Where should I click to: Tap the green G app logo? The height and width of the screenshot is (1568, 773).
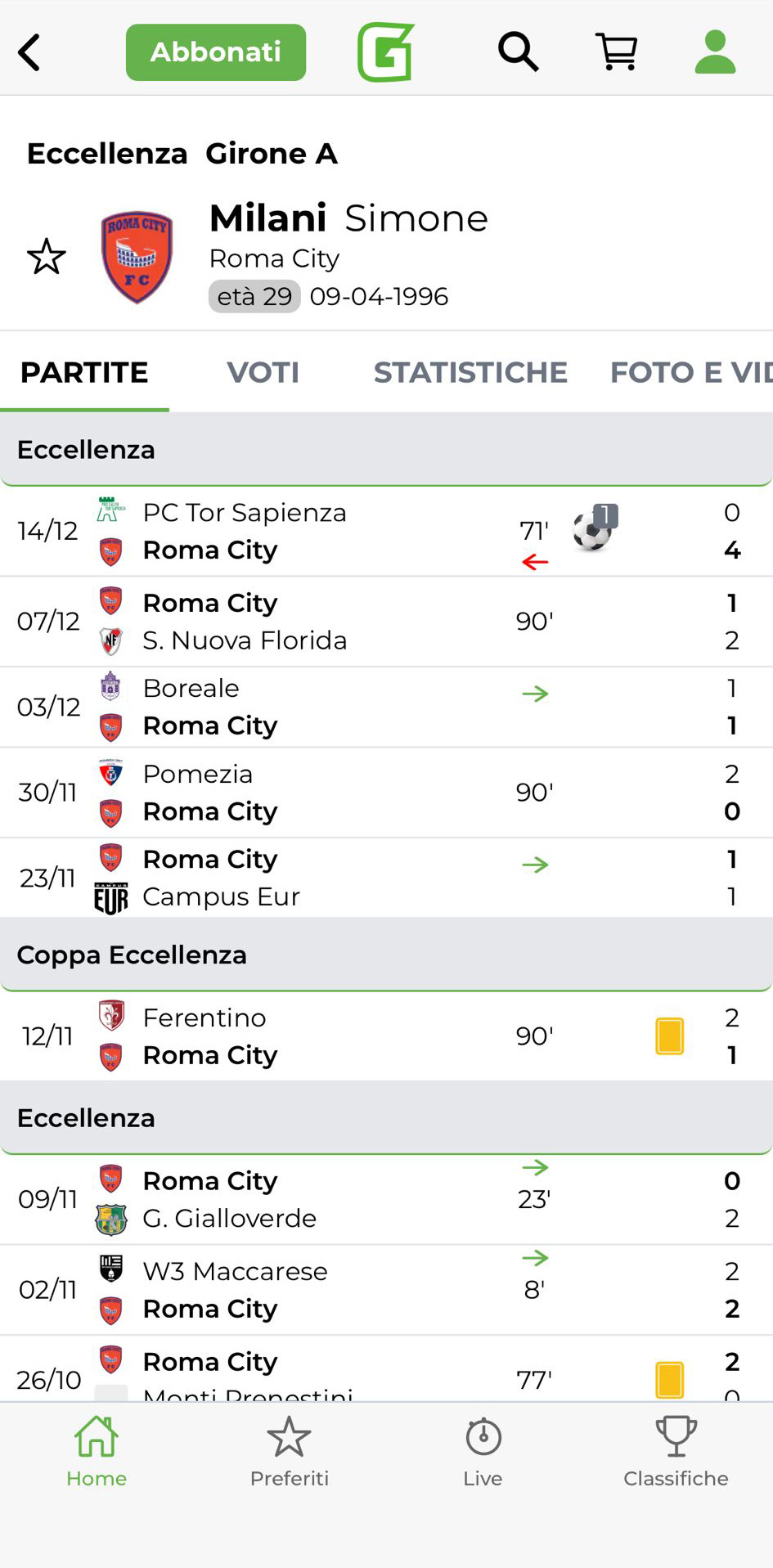(x=385, y=53)
